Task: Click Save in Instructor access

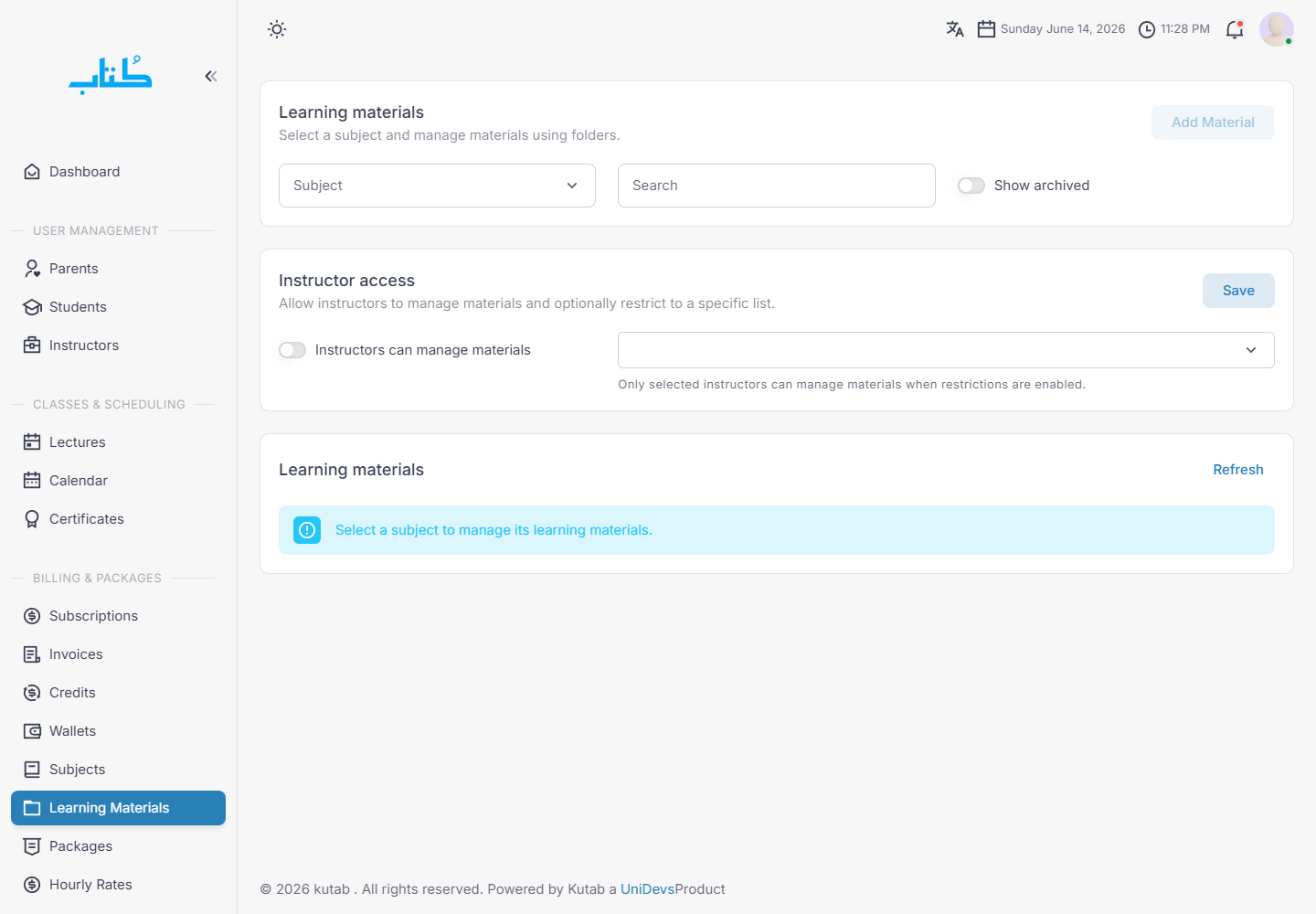Action: pos(1238,291)
